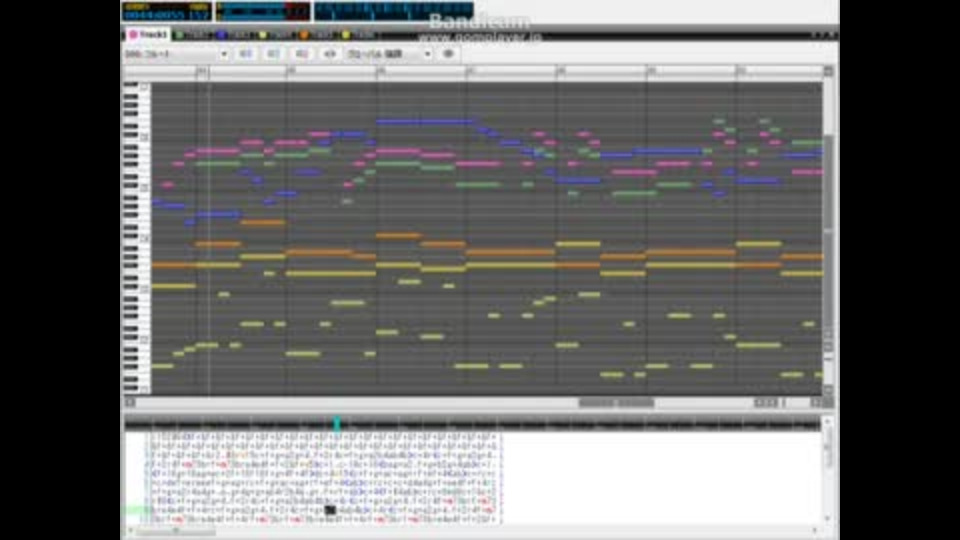Select the yellow track tab after the orange tab

[359, 36]
